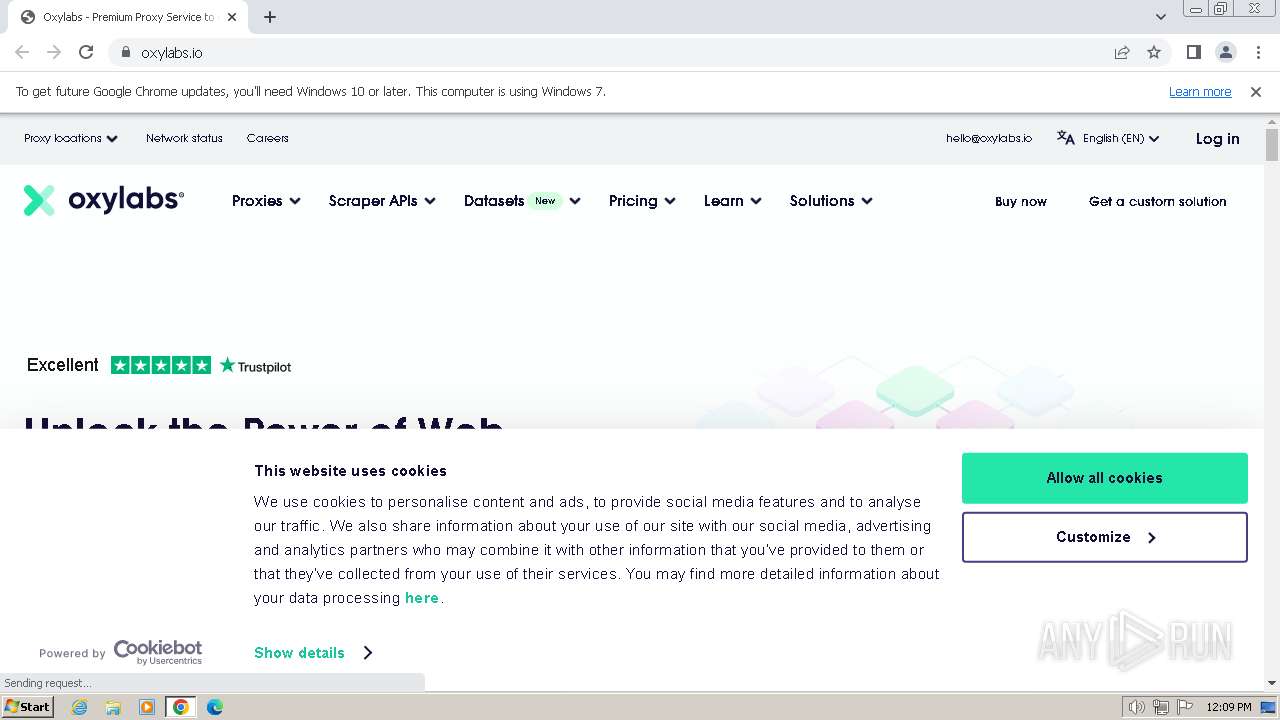Expand the Solutions menu
The height and width of the screenshot is (720, 1280).
pos(831,201)
